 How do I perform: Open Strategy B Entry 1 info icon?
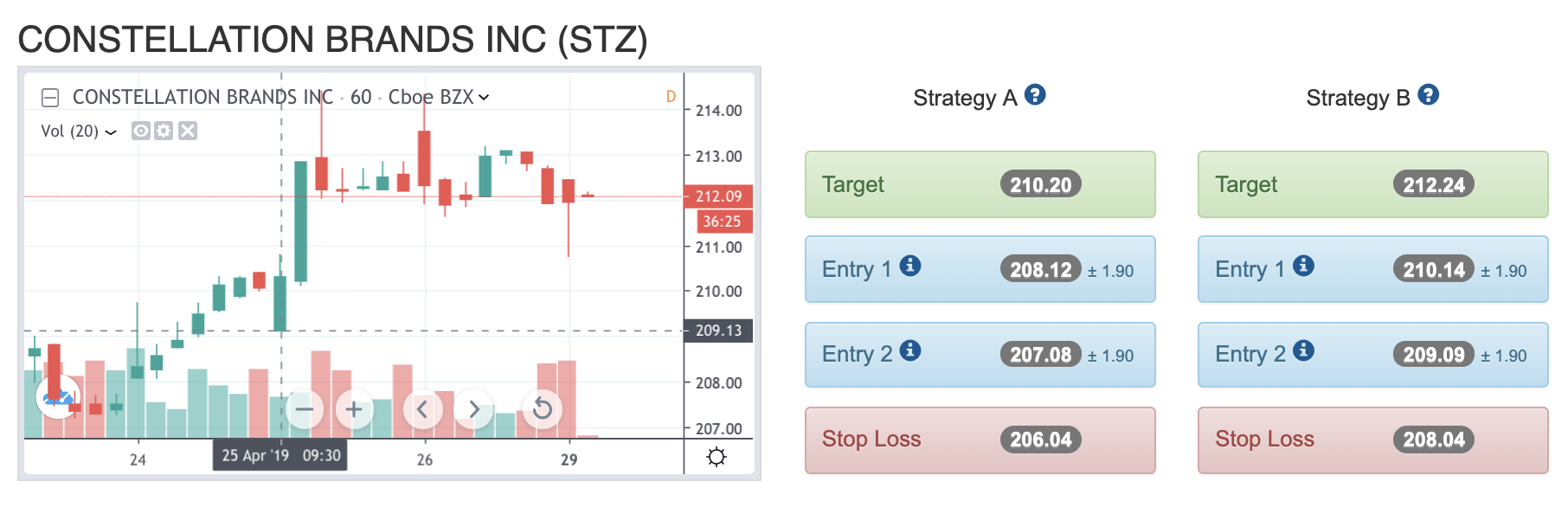(1304, 266)
